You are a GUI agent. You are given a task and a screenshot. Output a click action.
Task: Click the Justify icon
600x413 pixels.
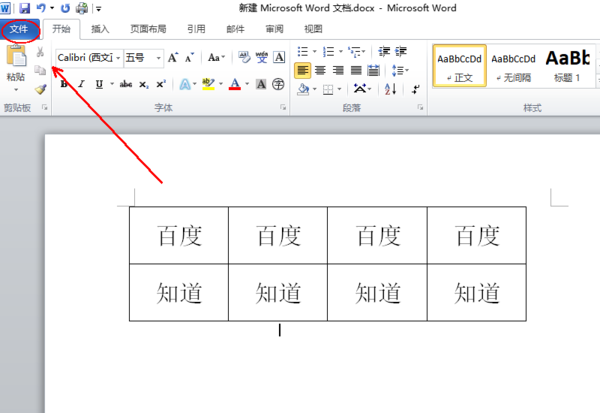(356, 70)
